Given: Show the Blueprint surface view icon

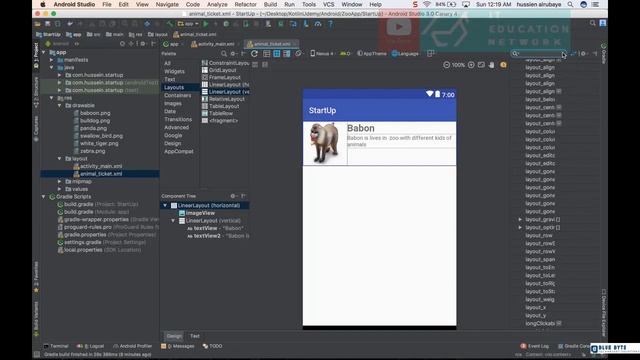Looking at the screenshot, I should 277,53.
